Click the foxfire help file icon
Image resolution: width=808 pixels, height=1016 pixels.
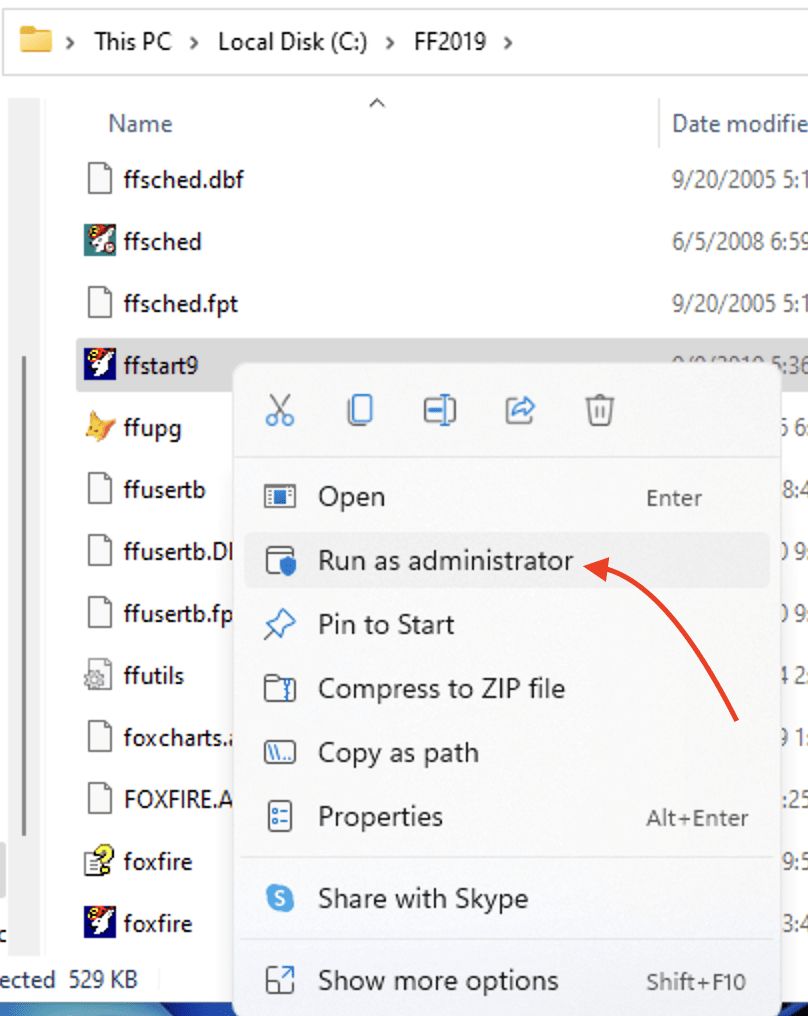[99, 861]
